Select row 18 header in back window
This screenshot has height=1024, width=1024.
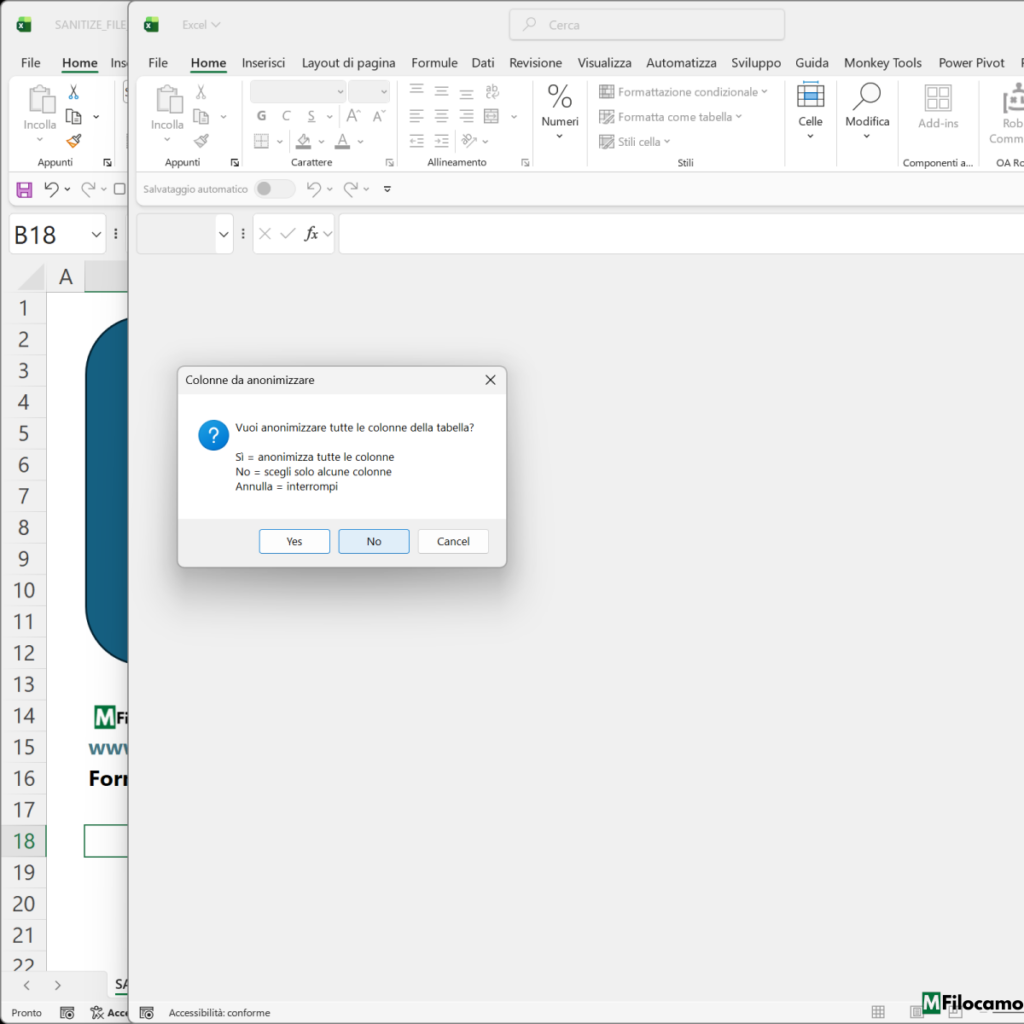click(x=24, y=840)
